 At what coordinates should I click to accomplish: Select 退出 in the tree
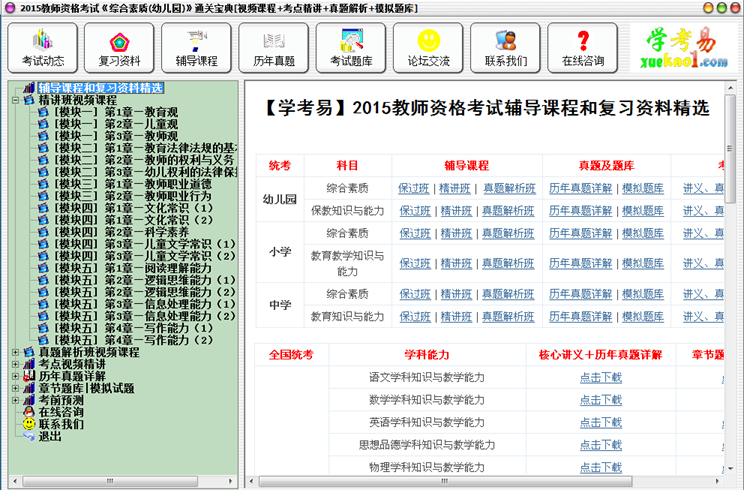50,436
